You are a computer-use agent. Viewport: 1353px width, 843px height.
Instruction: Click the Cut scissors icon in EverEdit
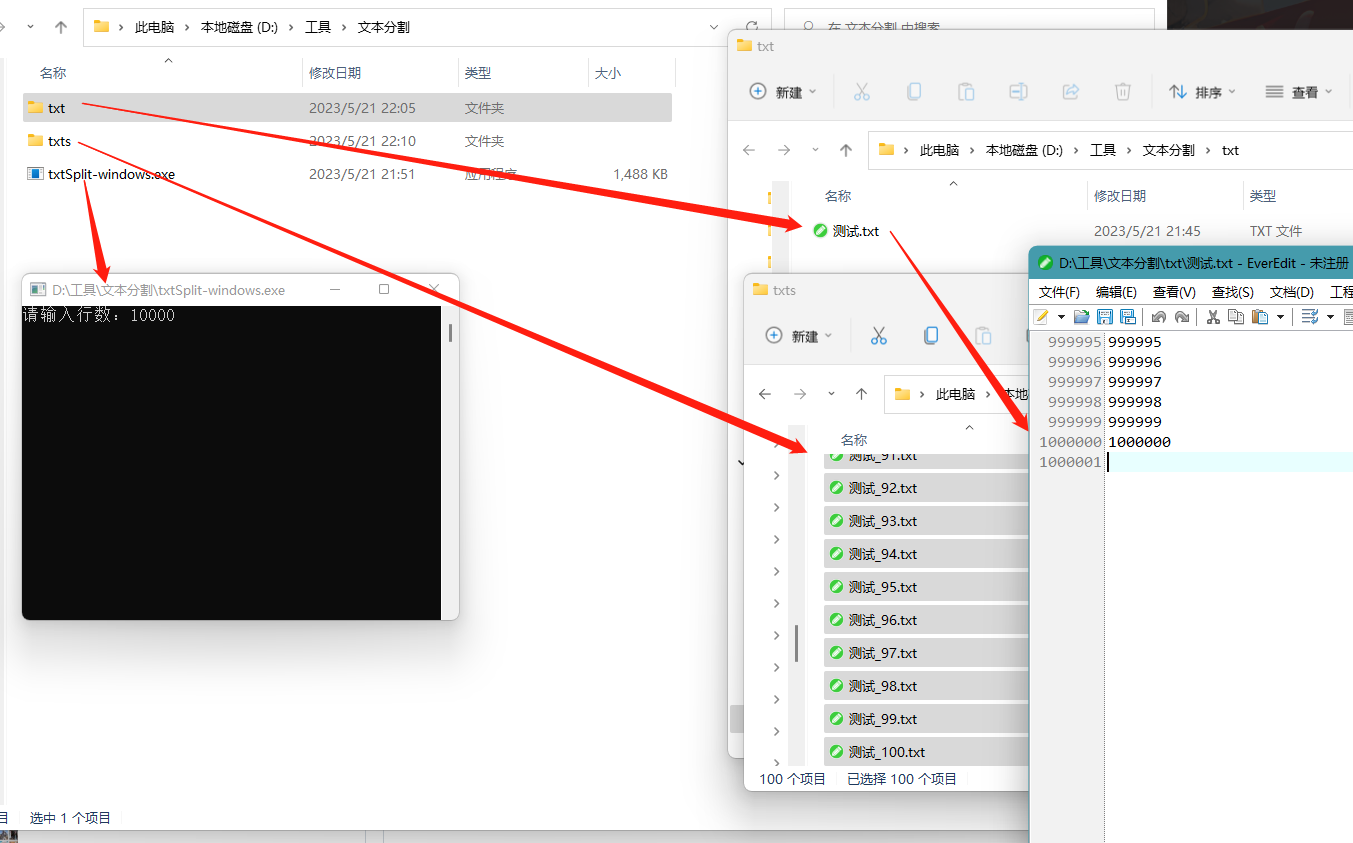[1213, 316]
